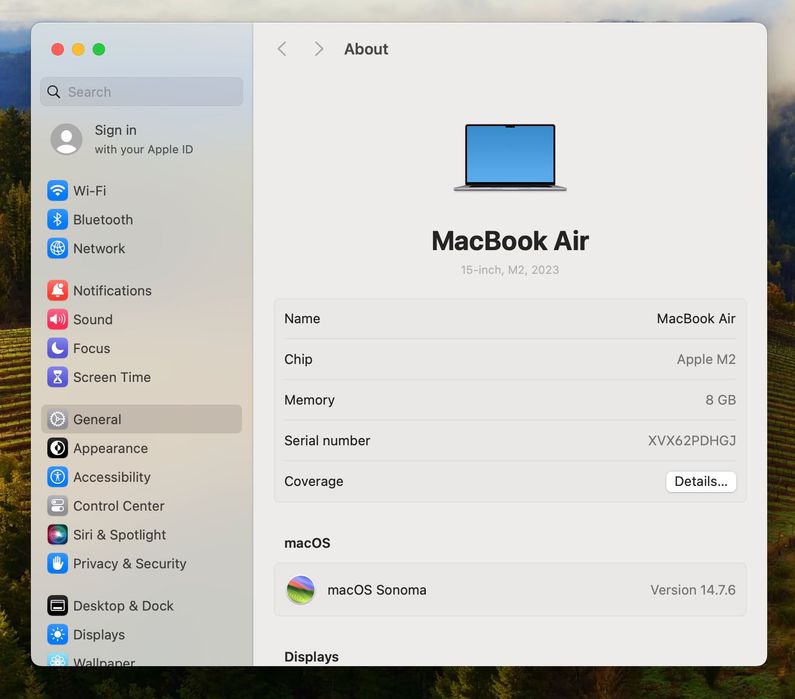Open Privacy & Security sidebar label
This screenshot has width=795, height=699.
point(130,564)
